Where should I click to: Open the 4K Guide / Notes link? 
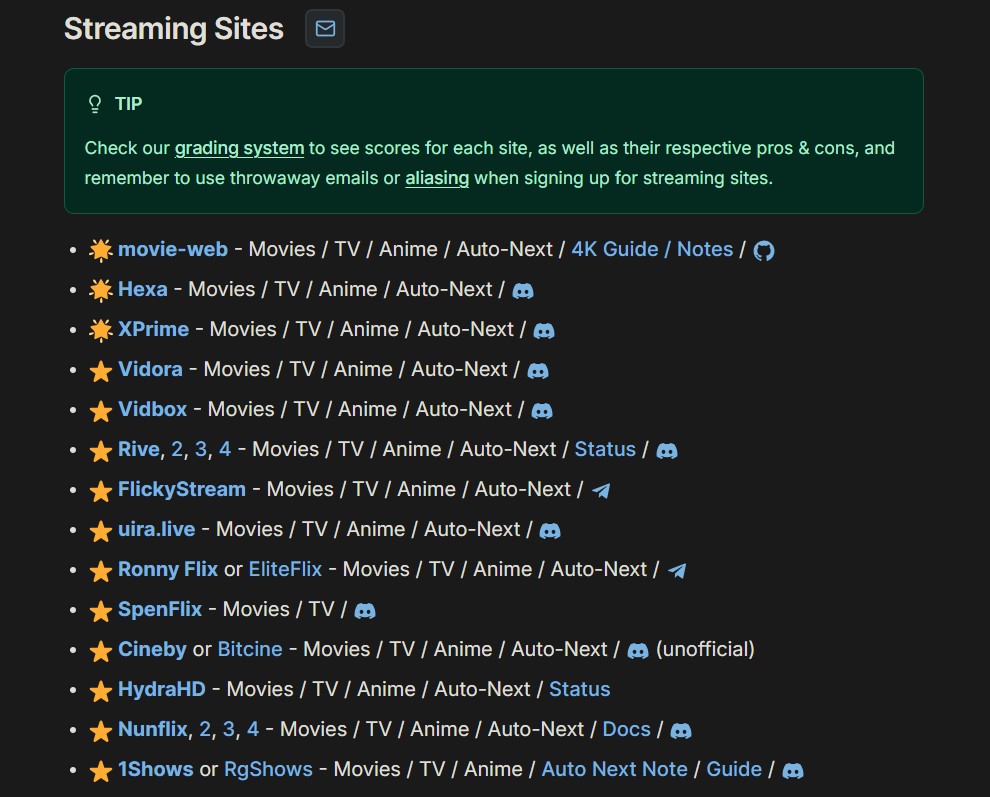point(652,249)
